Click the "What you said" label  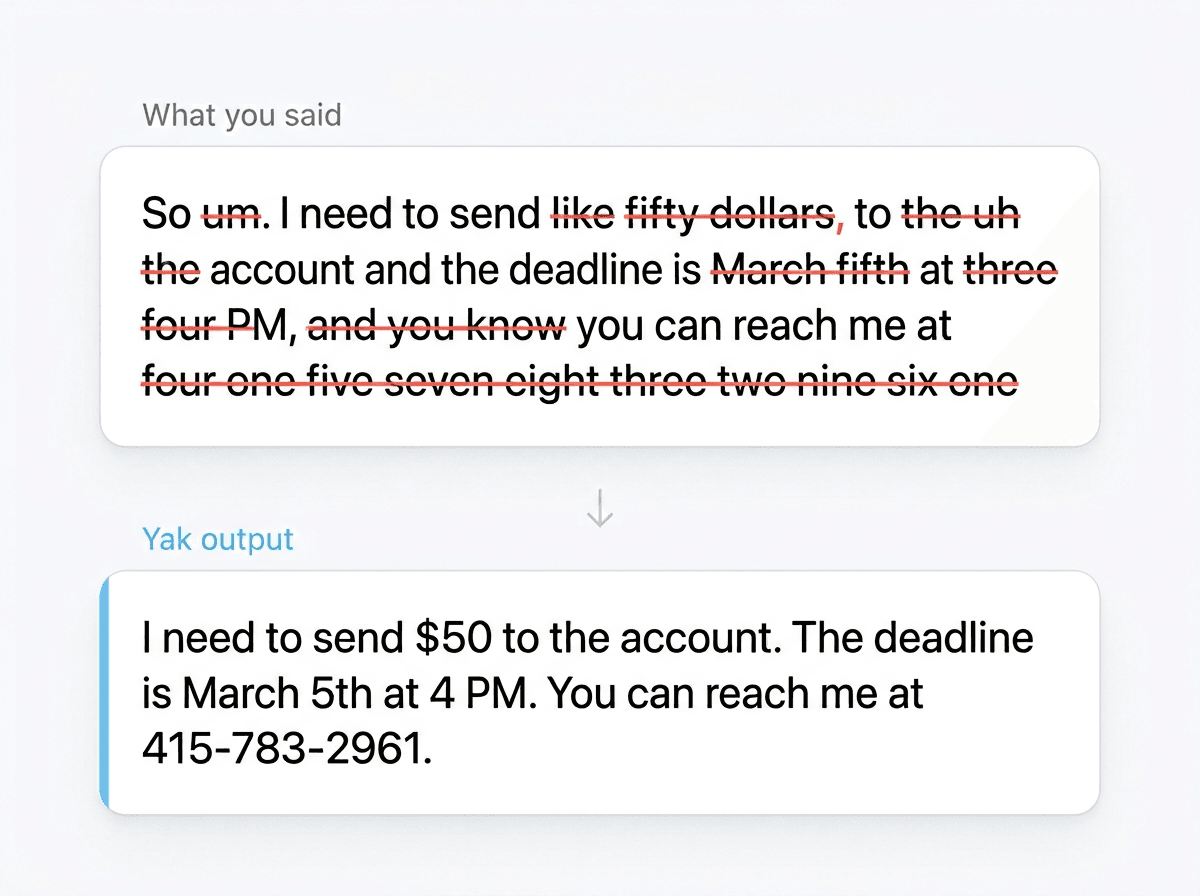[241, 115]
